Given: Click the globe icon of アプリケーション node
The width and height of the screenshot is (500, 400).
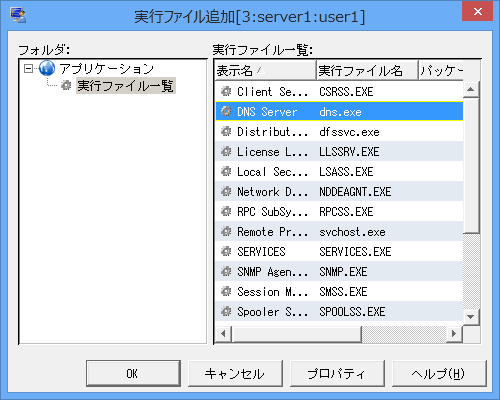Looking at the screenshot, I should click(x=47, y=68).
